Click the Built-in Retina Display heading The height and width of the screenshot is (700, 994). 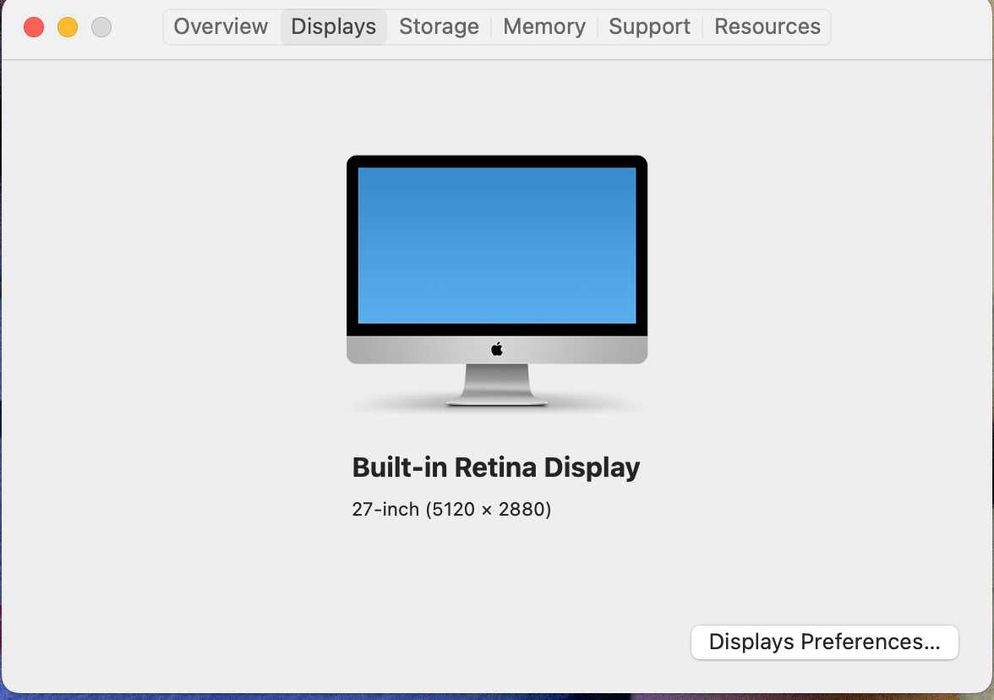pyautogui.click(x=496, y=467)
